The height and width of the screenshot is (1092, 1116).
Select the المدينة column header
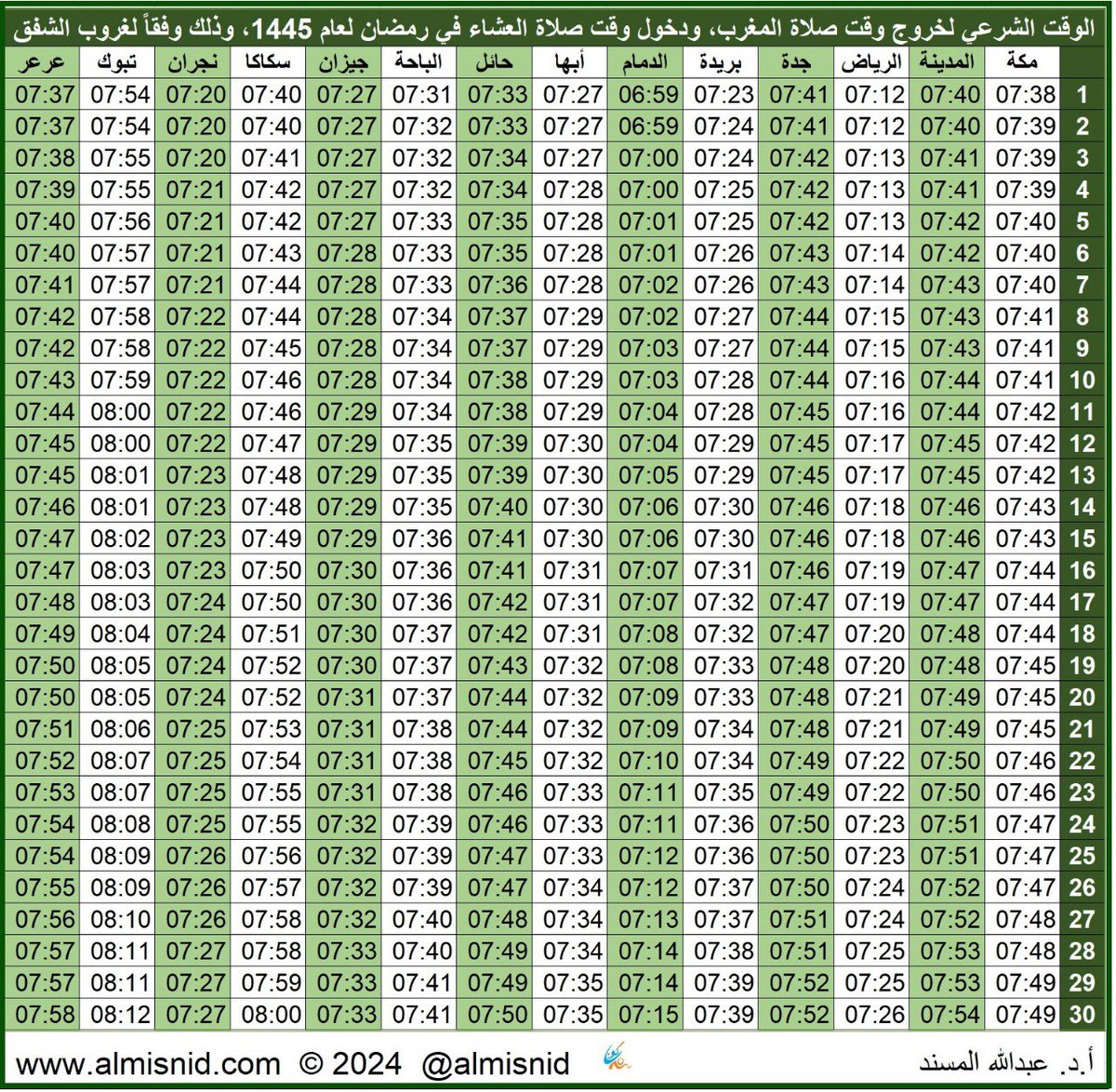[948, 63]
